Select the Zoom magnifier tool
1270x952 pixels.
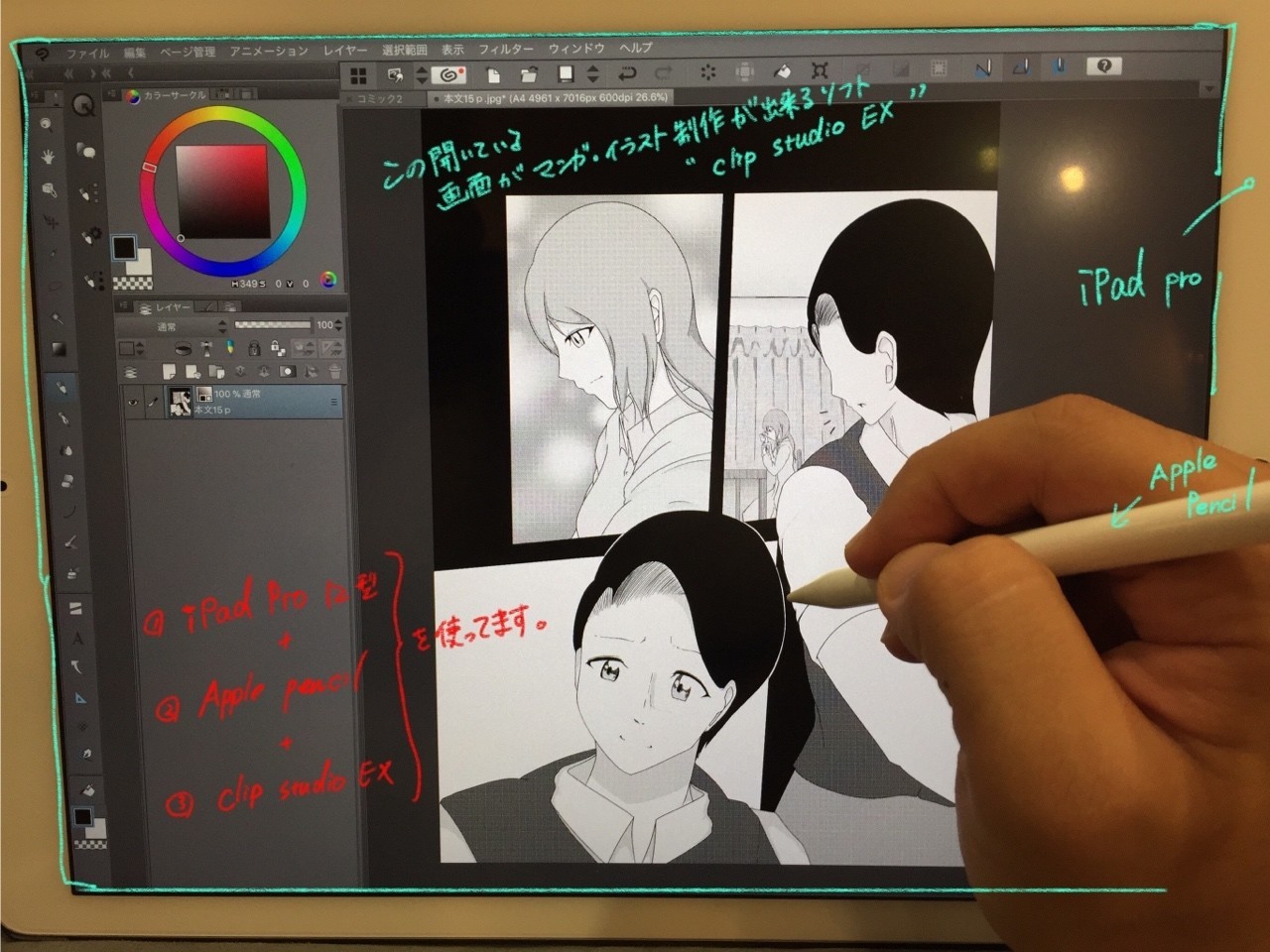[x=45, y=124]
